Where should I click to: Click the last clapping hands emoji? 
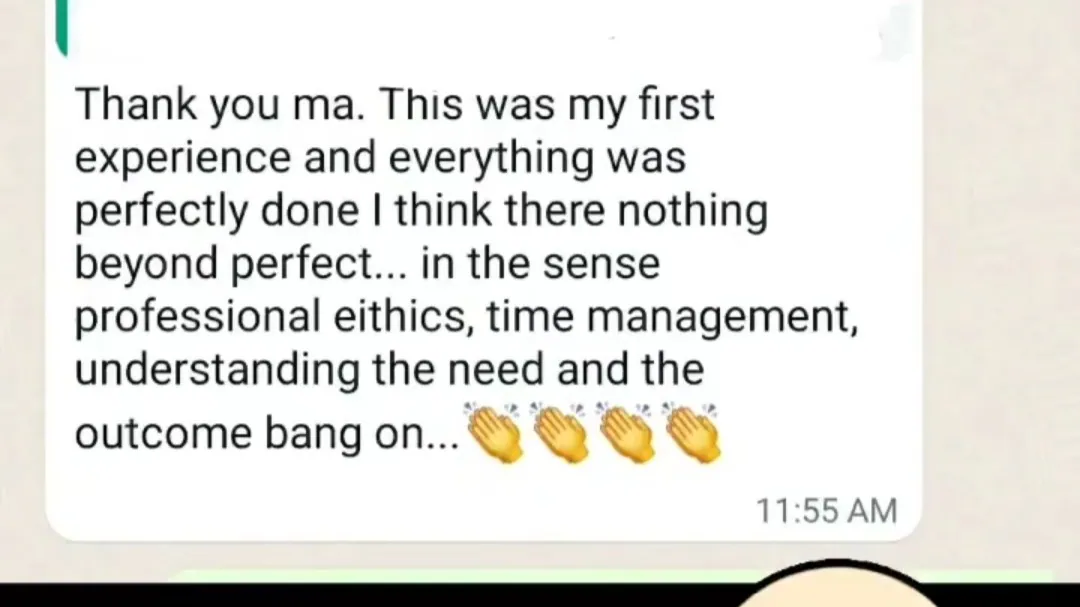[692, 432]
